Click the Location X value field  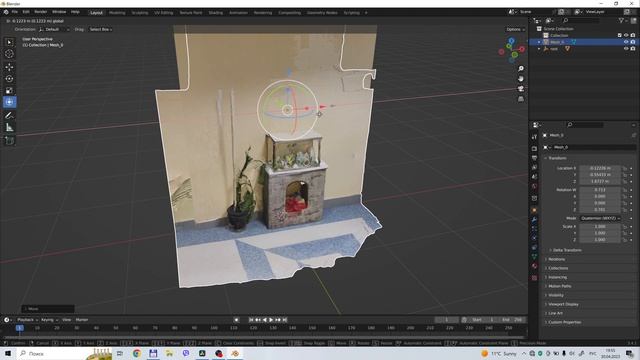(600, 168)
